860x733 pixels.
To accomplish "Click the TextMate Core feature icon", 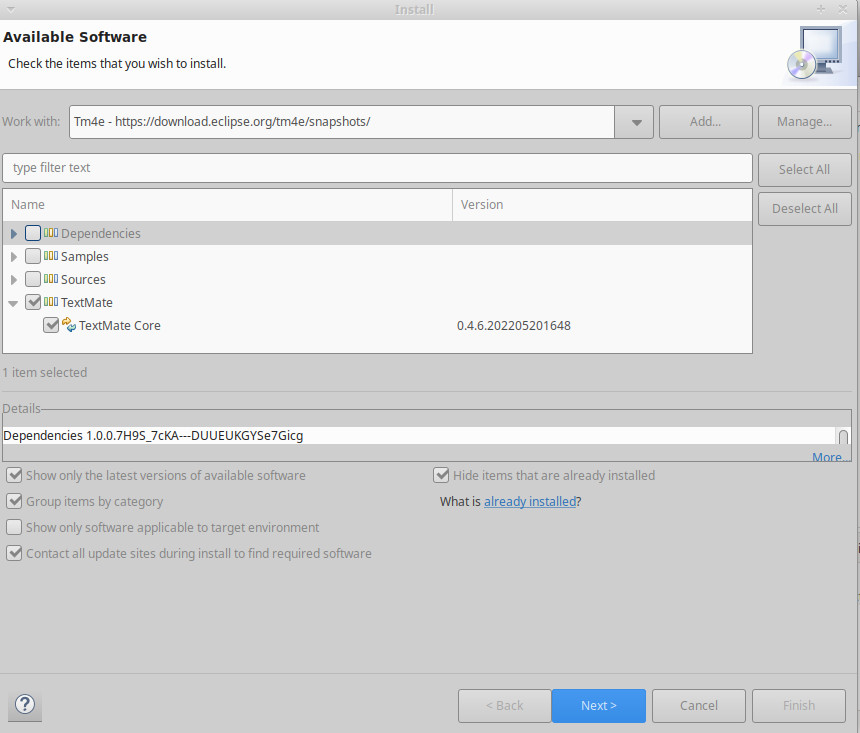I will (69, 325).
